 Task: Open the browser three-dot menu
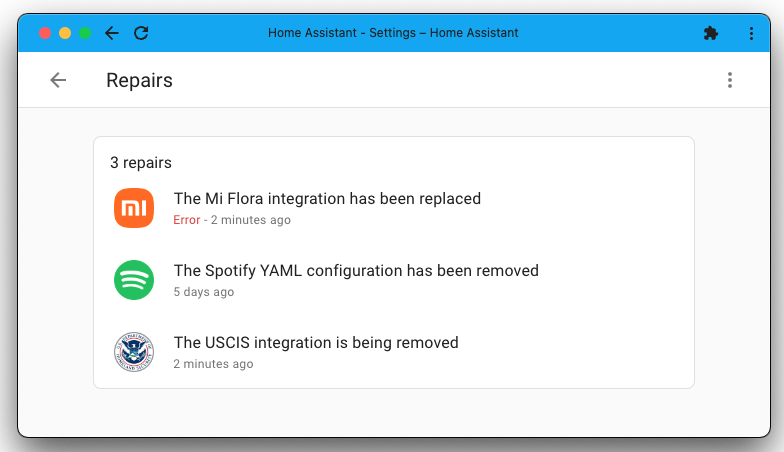pyautogui.click(x=751, y=33)
